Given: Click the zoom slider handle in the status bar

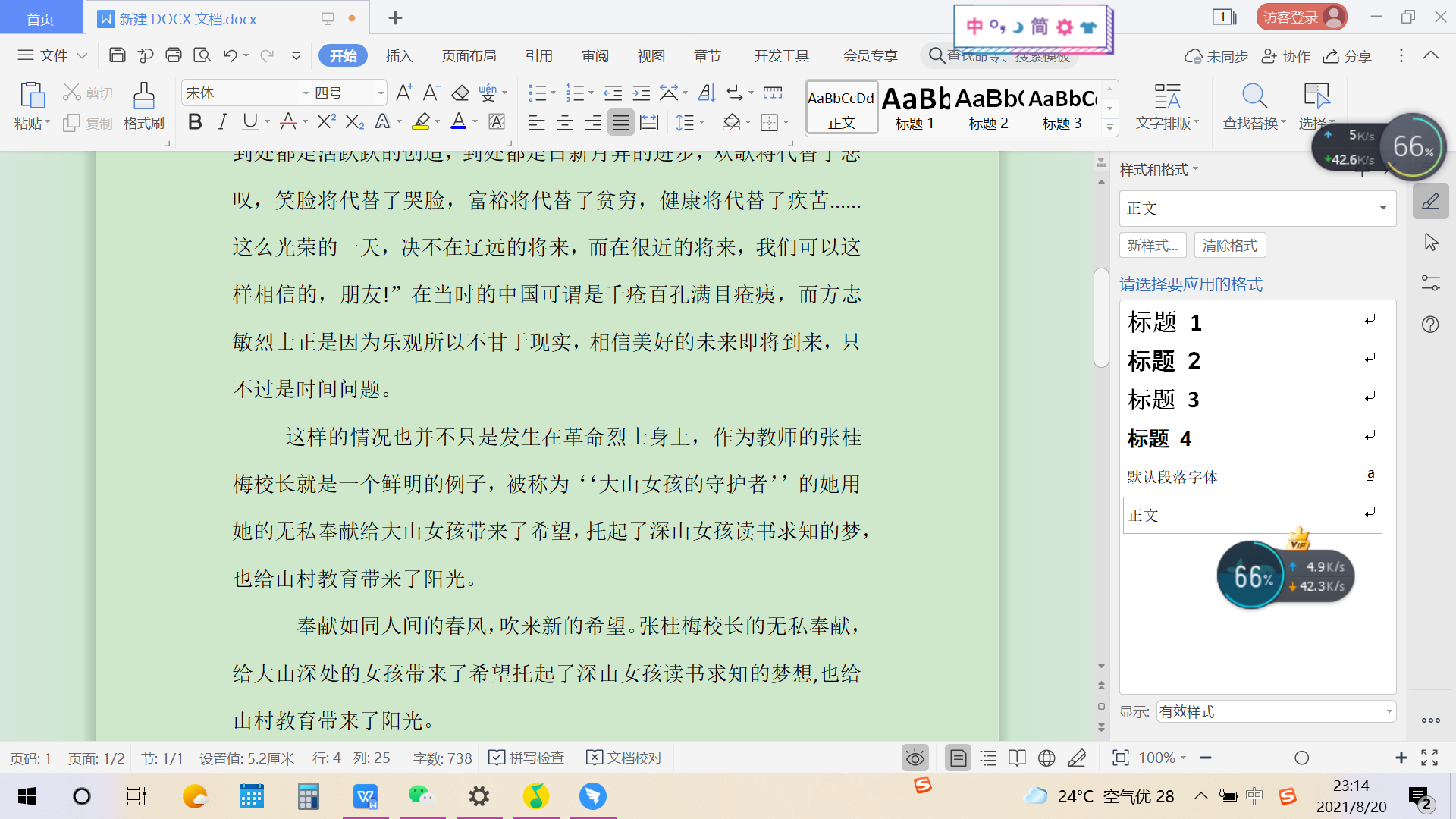Looking at the screenshot, I should coord(1301,758).
